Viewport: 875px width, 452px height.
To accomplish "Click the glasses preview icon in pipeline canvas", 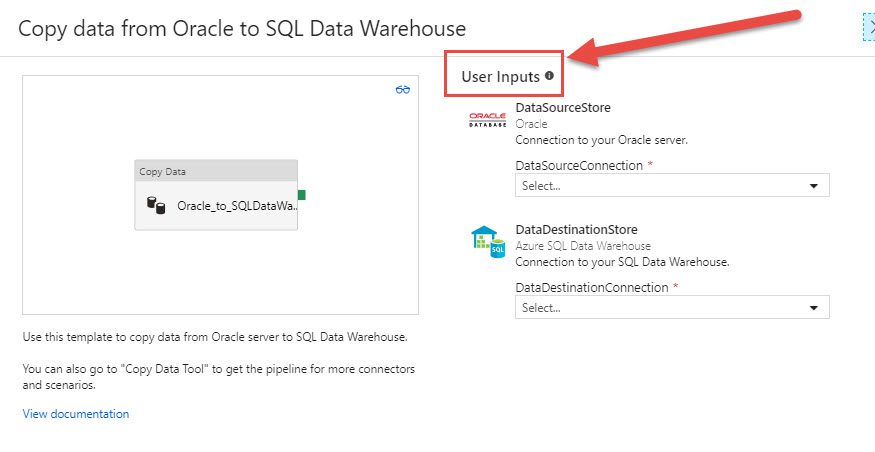I will click(402, 89).
